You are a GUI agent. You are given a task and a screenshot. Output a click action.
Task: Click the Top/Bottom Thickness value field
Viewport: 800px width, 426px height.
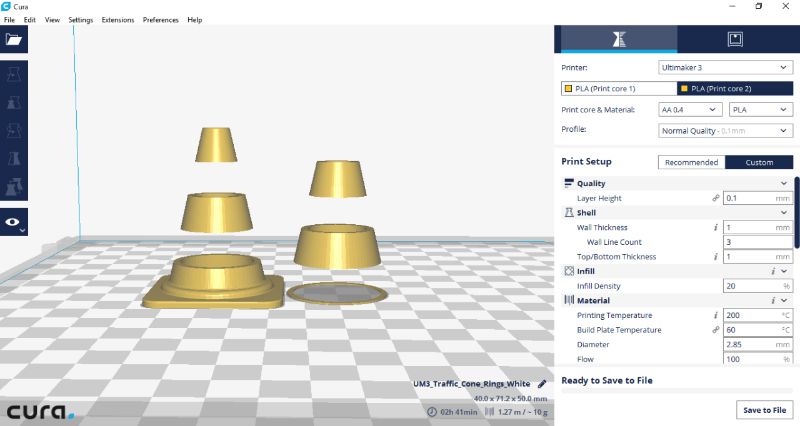758,257
